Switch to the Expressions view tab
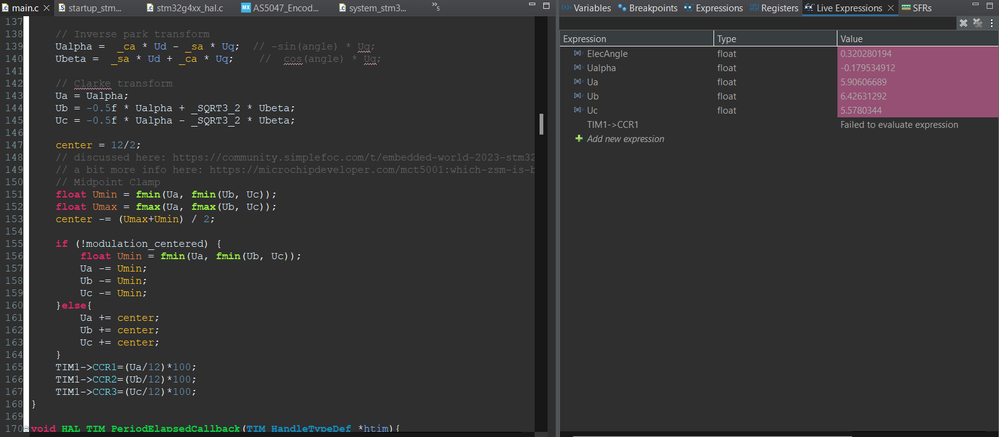 coord(713,8)
